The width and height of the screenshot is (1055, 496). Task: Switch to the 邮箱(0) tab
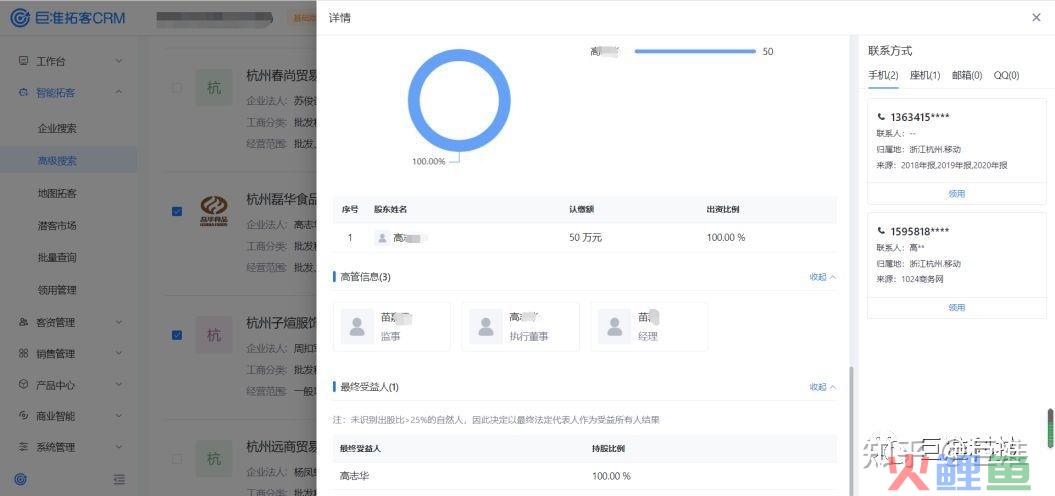click(967, 75)
